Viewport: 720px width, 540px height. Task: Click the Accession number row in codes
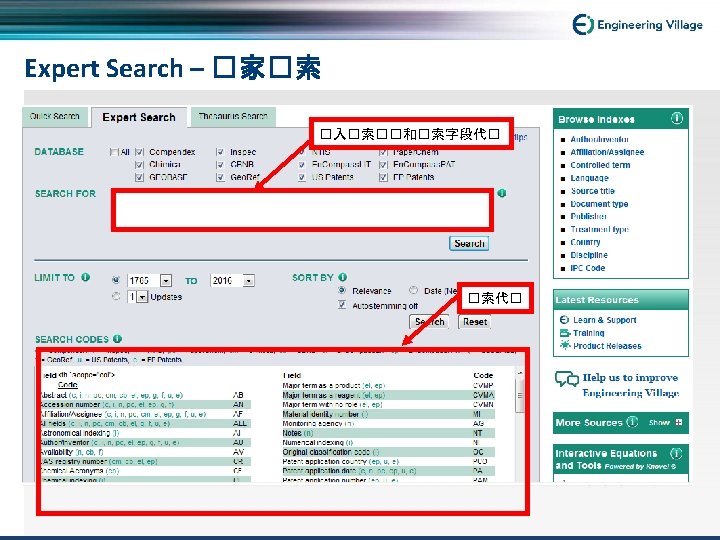145,405
